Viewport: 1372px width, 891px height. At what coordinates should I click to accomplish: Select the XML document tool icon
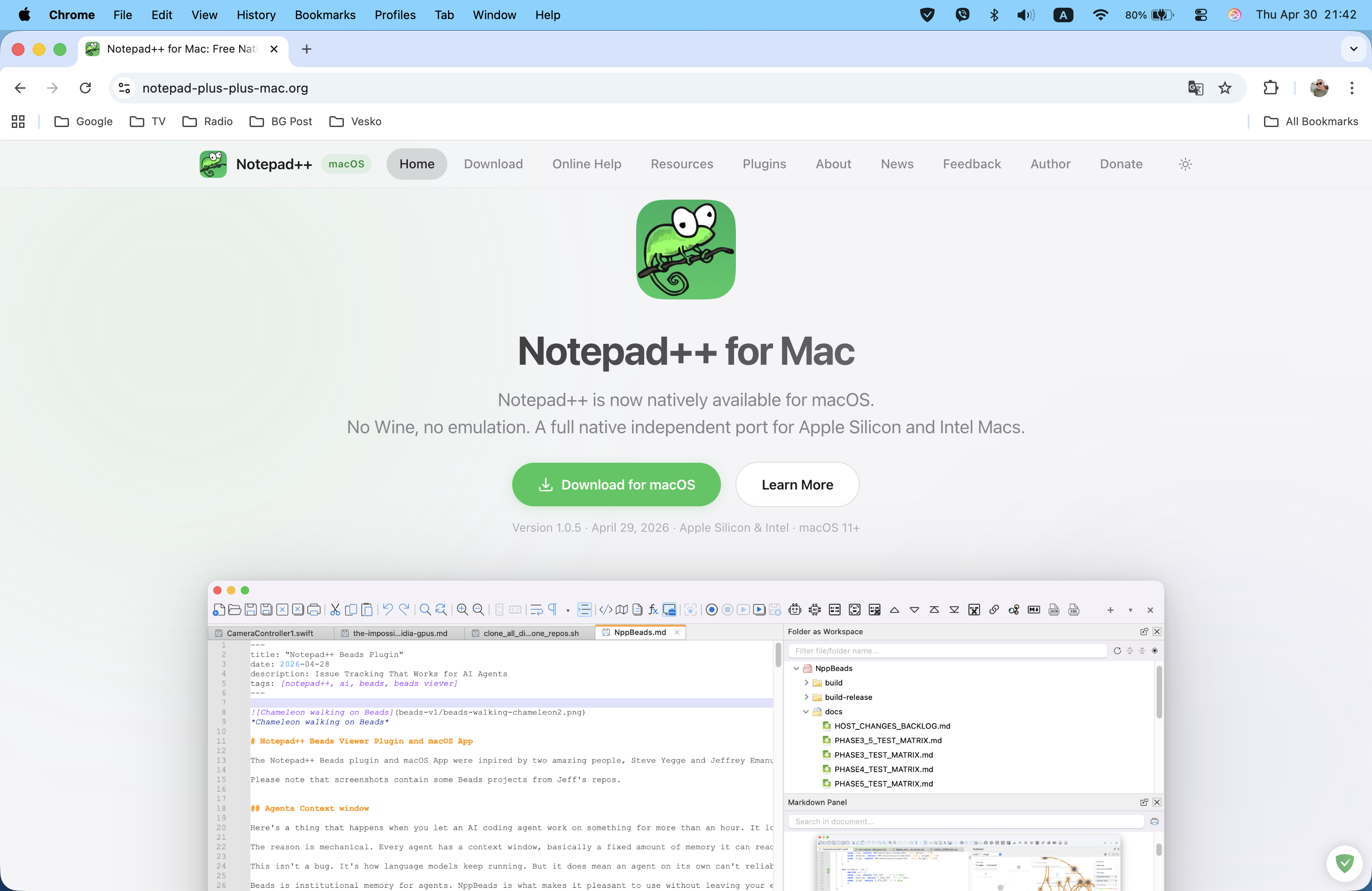pyautogui.click(x=1074, y=610)
